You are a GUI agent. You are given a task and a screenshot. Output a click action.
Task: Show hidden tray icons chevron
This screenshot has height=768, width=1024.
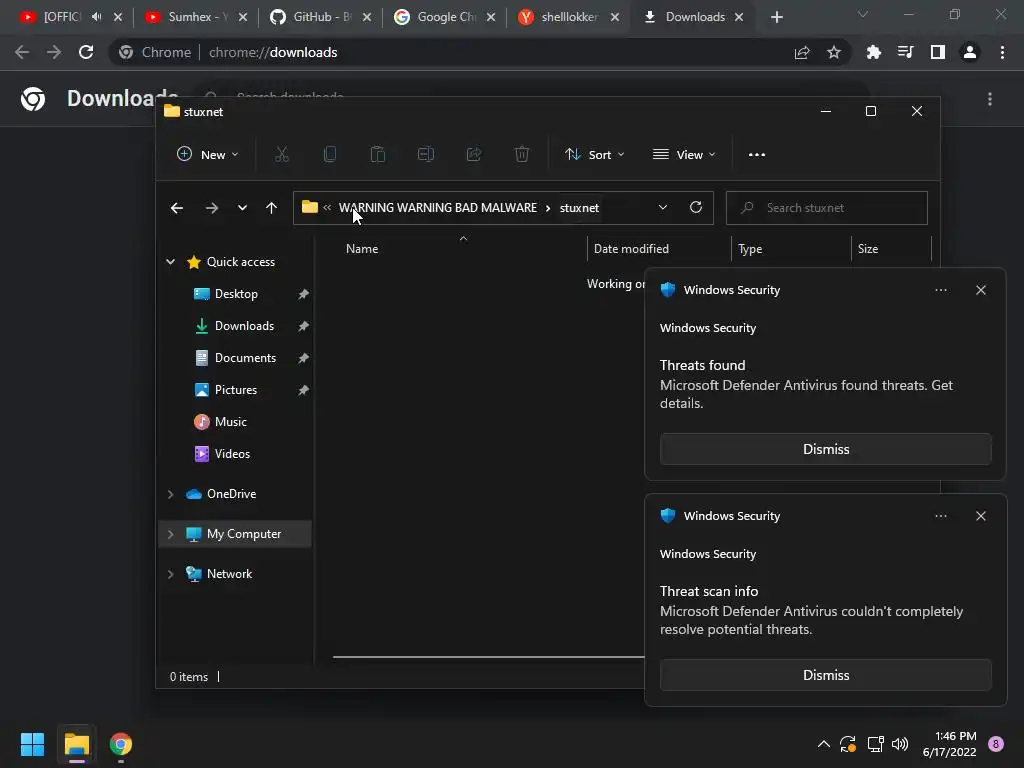pyautogui.click(x=824, y=744)
